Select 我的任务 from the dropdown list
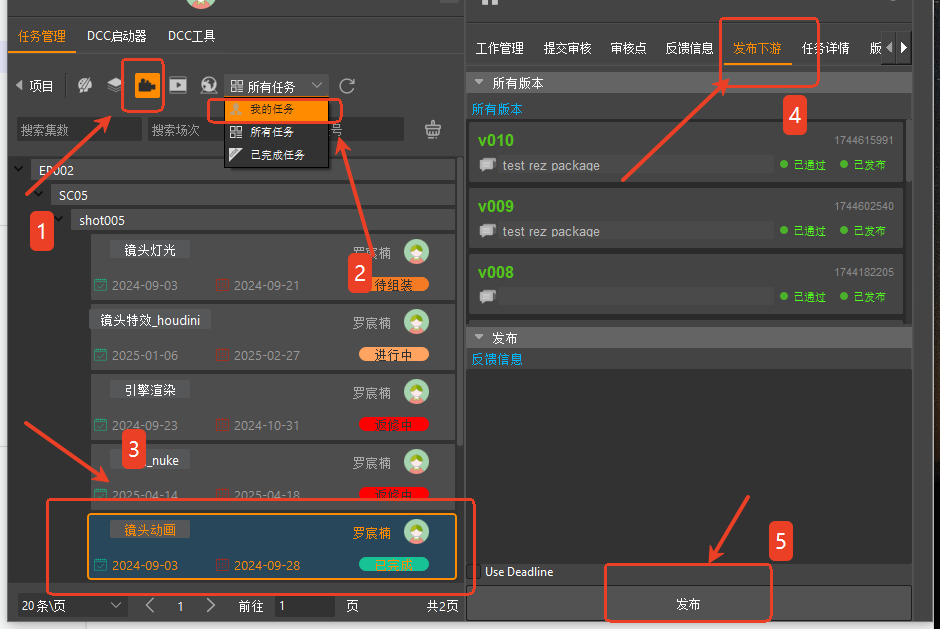 [x=272, y=109]
